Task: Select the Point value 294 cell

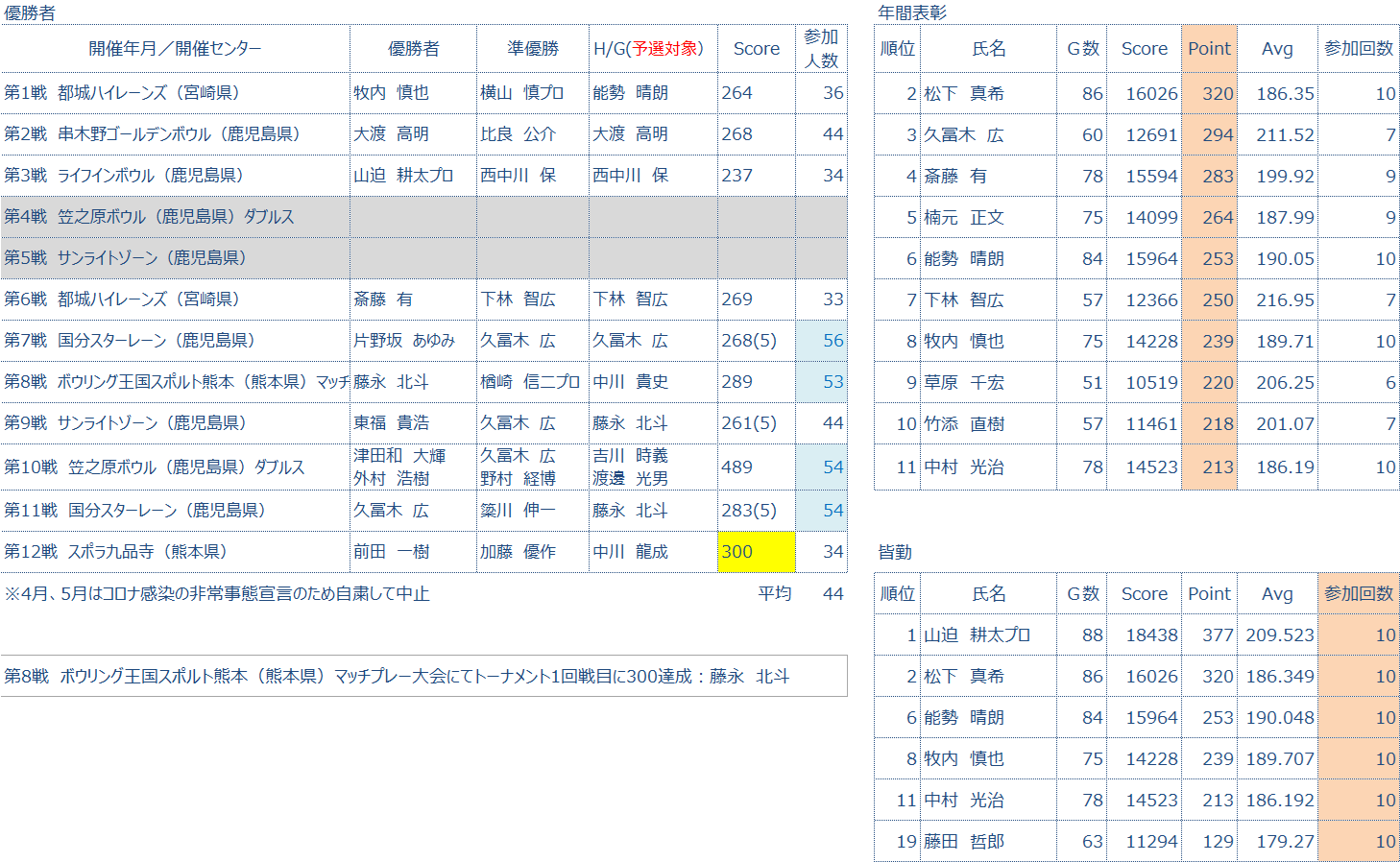Action: (1209, 135)
